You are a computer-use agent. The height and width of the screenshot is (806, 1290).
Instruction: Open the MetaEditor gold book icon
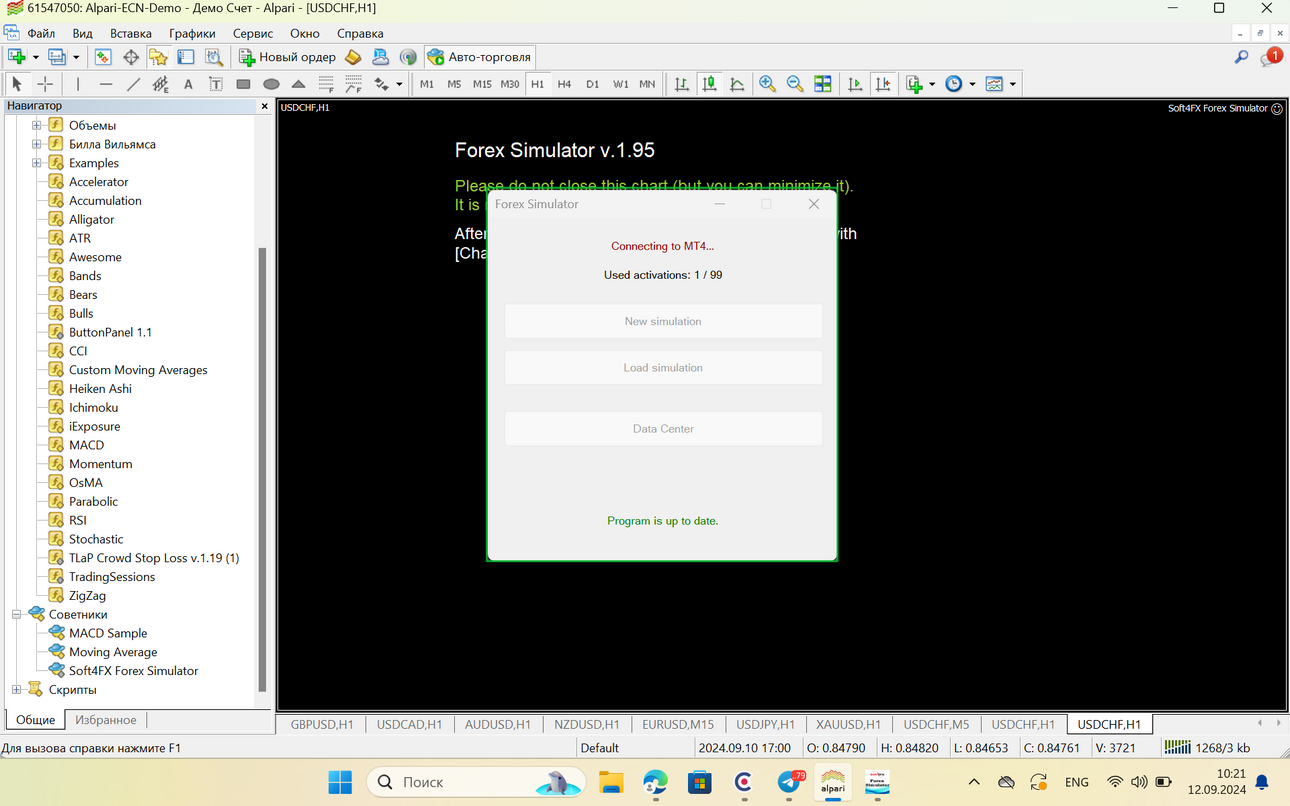(x=353, y=57)
